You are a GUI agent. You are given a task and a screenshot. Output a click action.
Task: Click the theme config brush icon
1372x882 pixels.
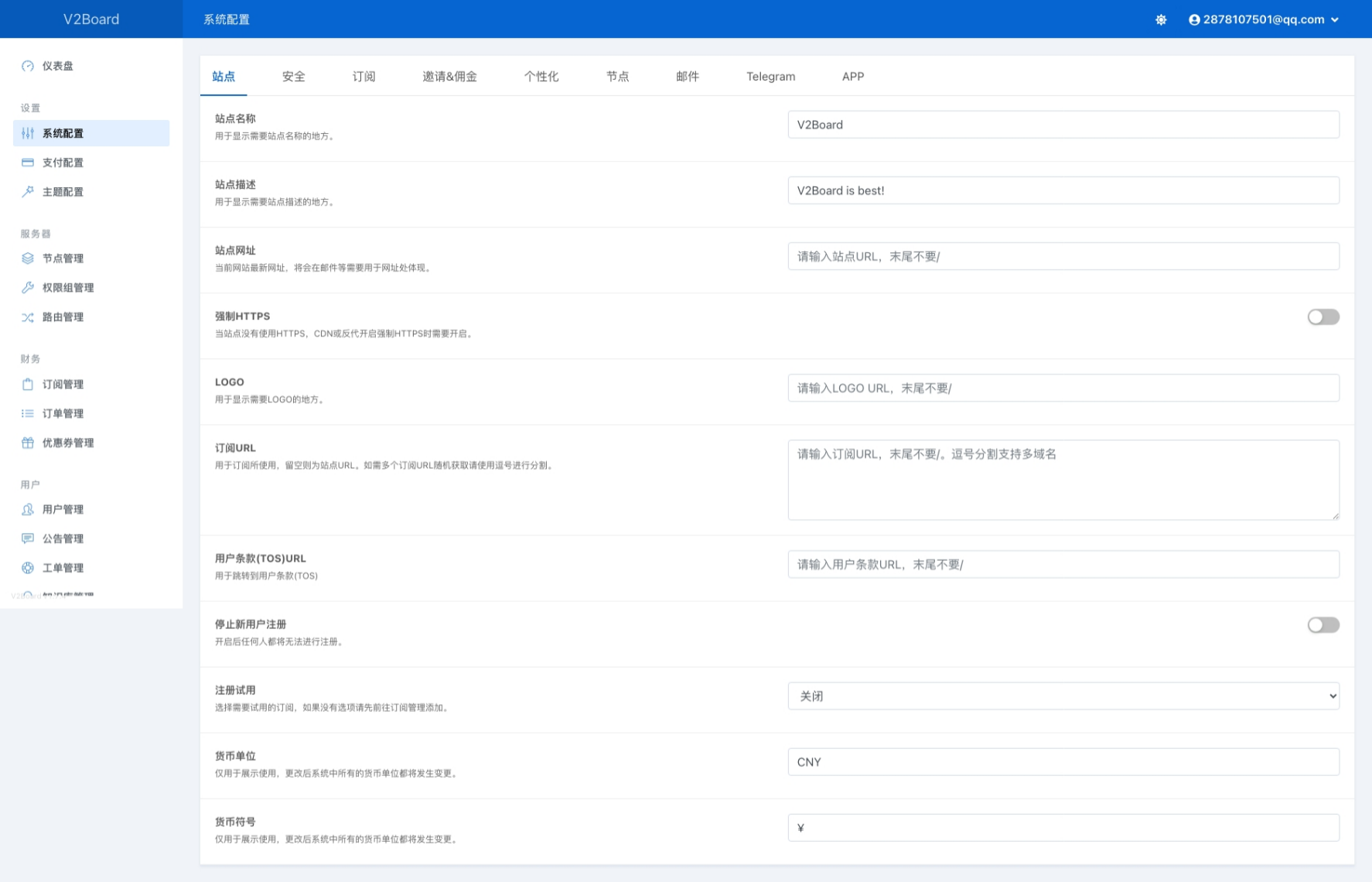click(28, 192)
